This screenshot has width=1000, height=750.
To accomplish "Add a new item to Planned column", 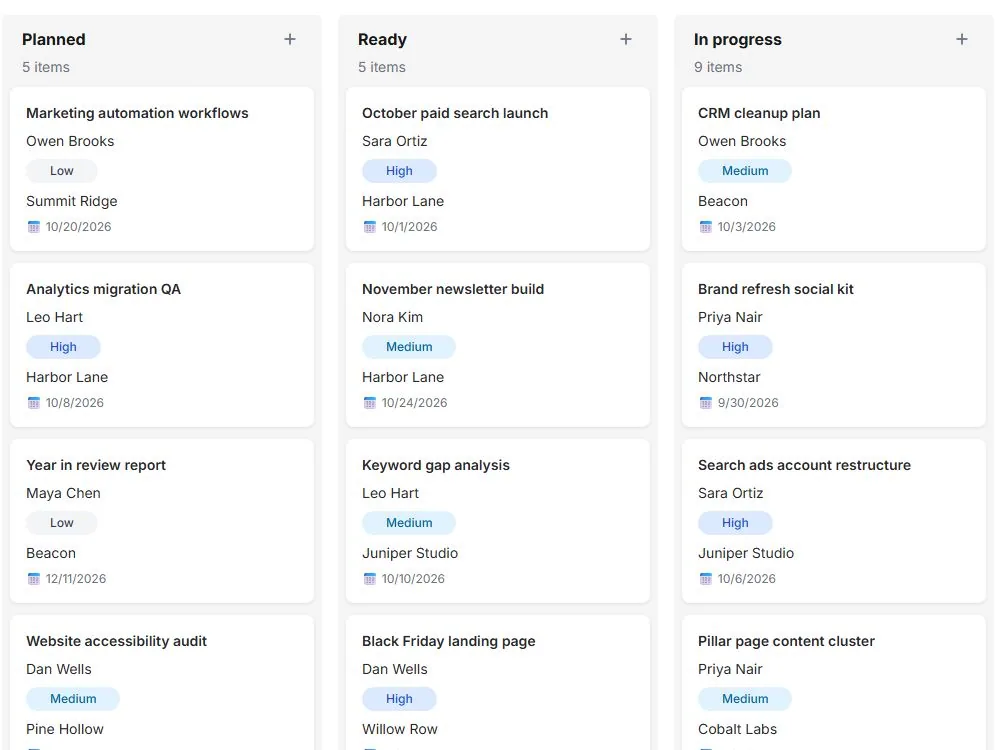I will pyautogui.click(x=290, y=40).
